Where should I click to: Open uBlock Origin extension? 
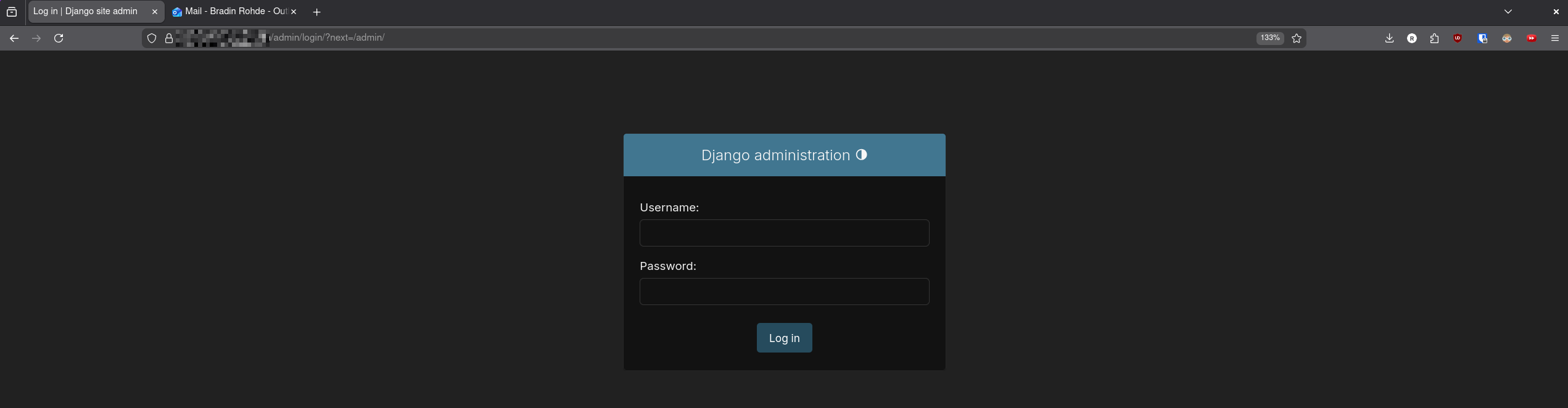click(x=1458, y=38)
